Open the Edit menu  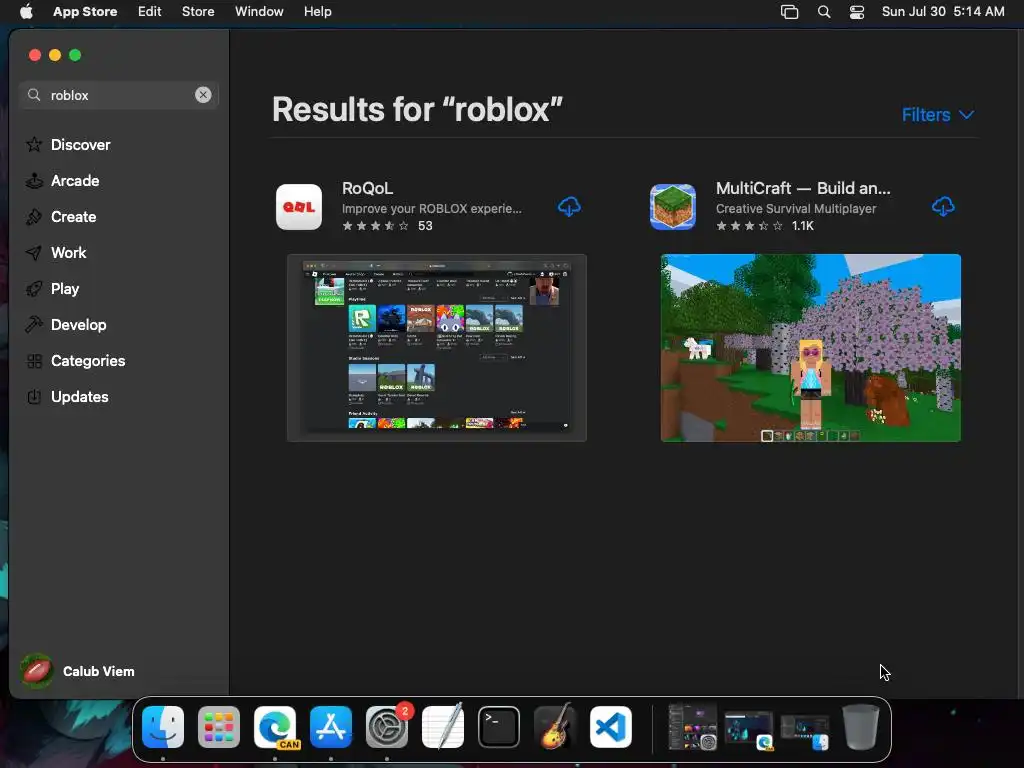pos(150,12)
